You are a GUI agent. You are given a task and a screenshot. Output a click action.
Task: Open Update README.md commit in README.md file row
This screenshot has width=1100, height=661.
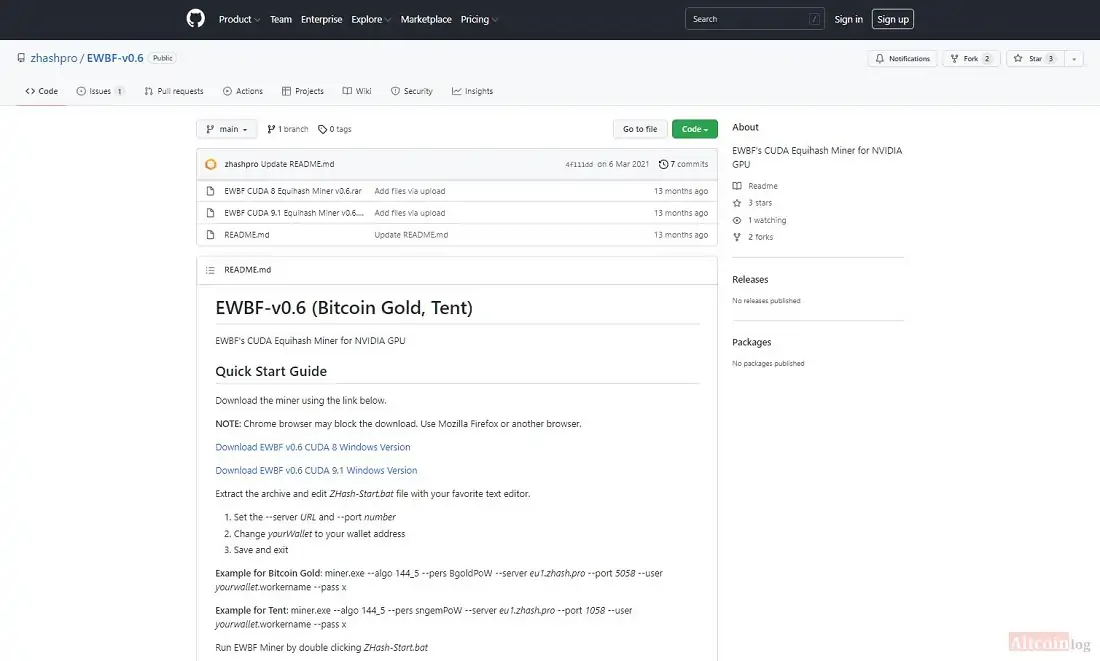click(x=411, y=235)
